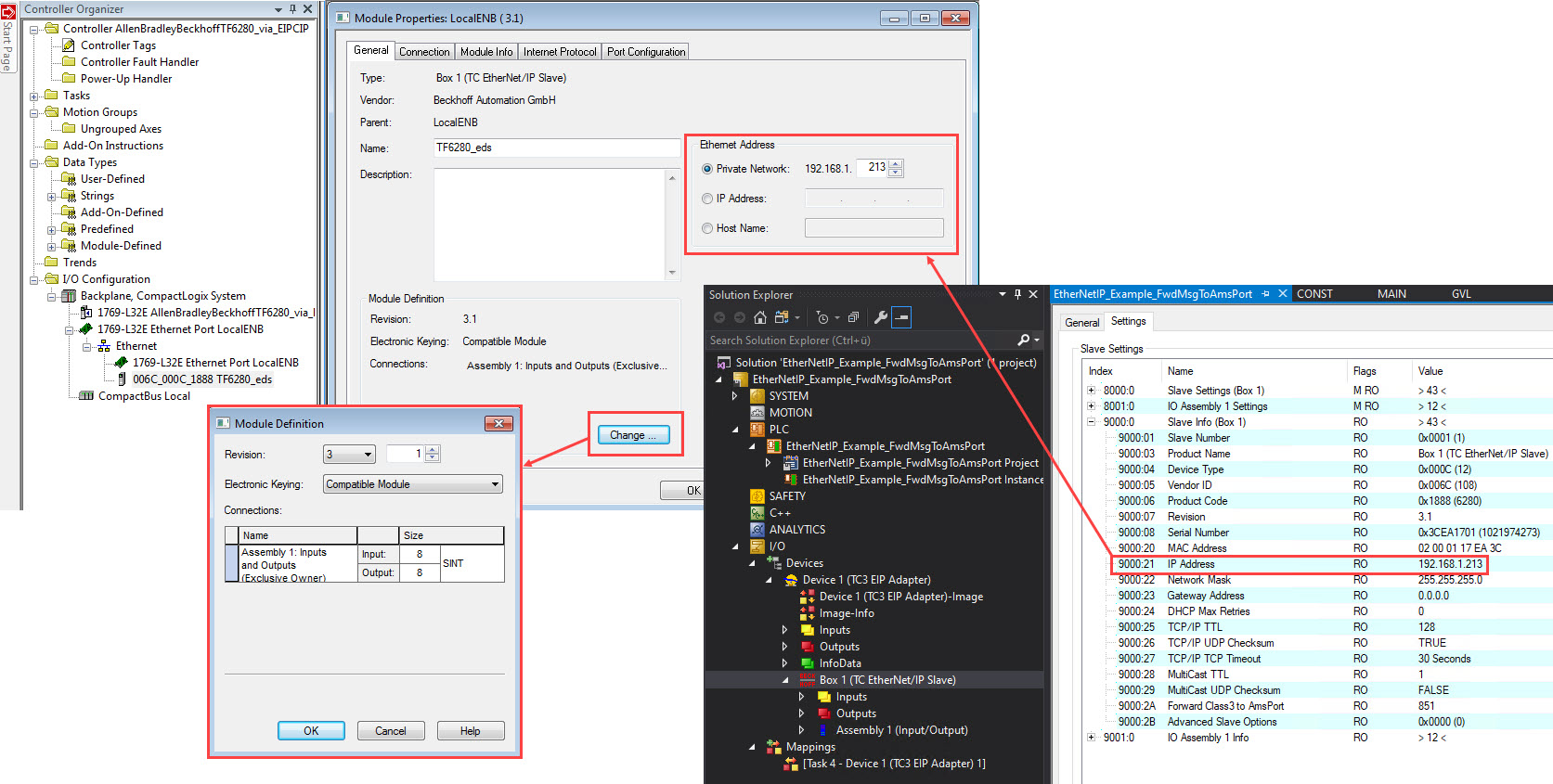Image resolution: width=1553 pixels, height=784 pixels.
Task: Click MOTION node icon in Solution Explorer
Action: click(x=757, y=413)
